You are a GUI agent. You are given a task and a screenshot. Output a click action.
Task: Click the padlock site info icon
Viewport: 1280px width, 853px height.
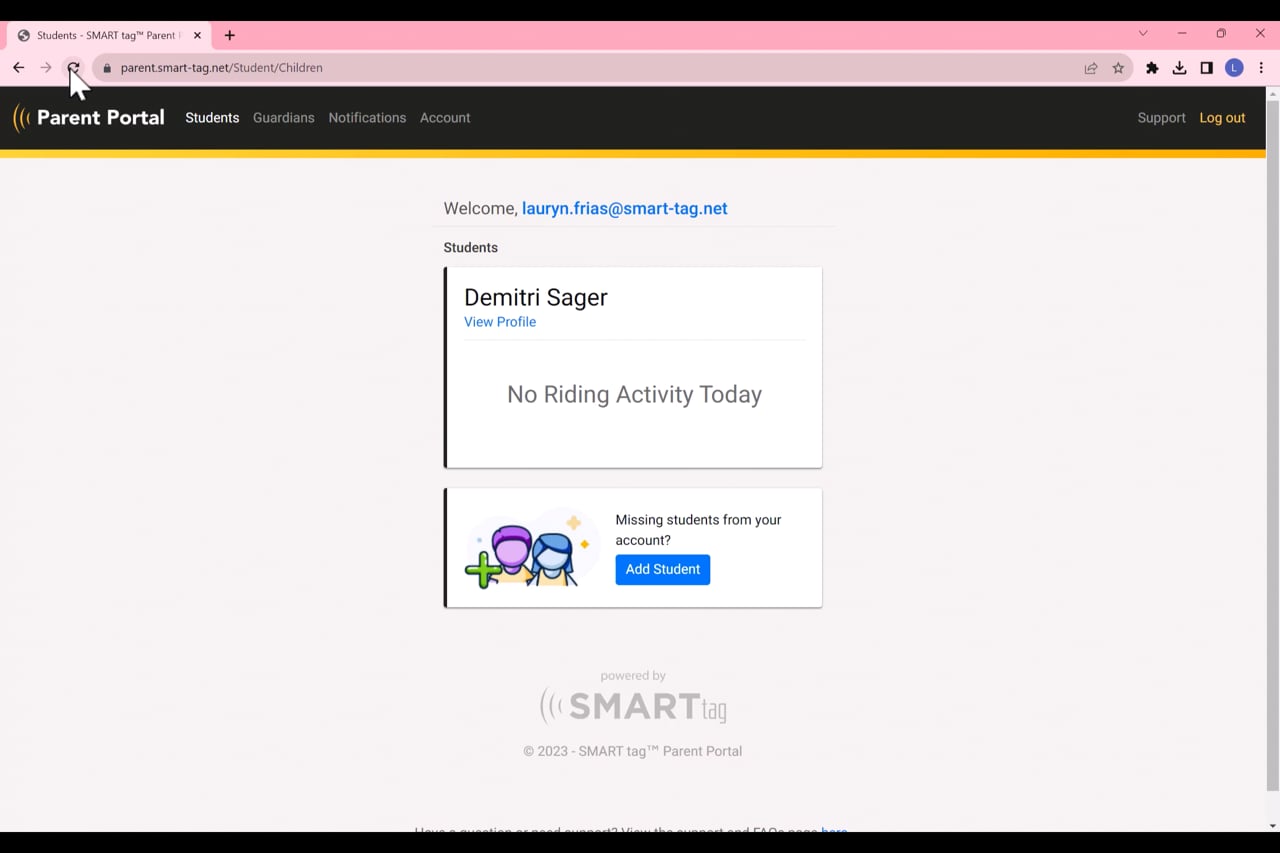pos(107,68)
